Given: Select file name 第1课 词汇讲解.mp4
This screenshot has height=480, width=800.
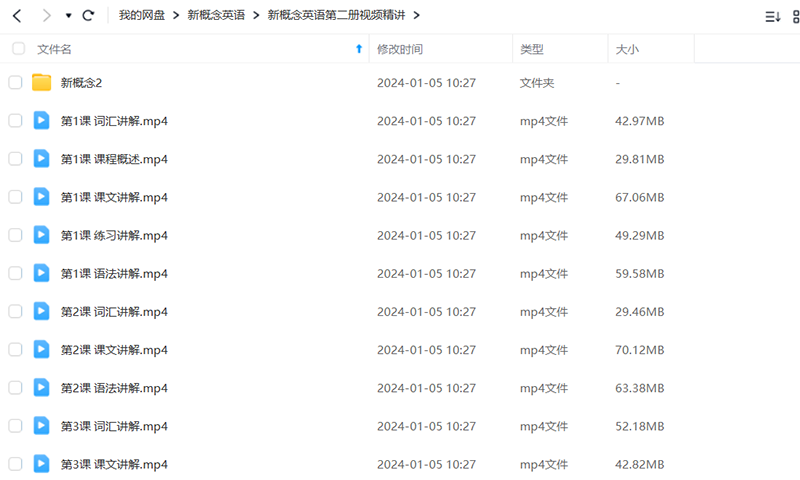Looking at the screenshot, I should tap(114, 121).
